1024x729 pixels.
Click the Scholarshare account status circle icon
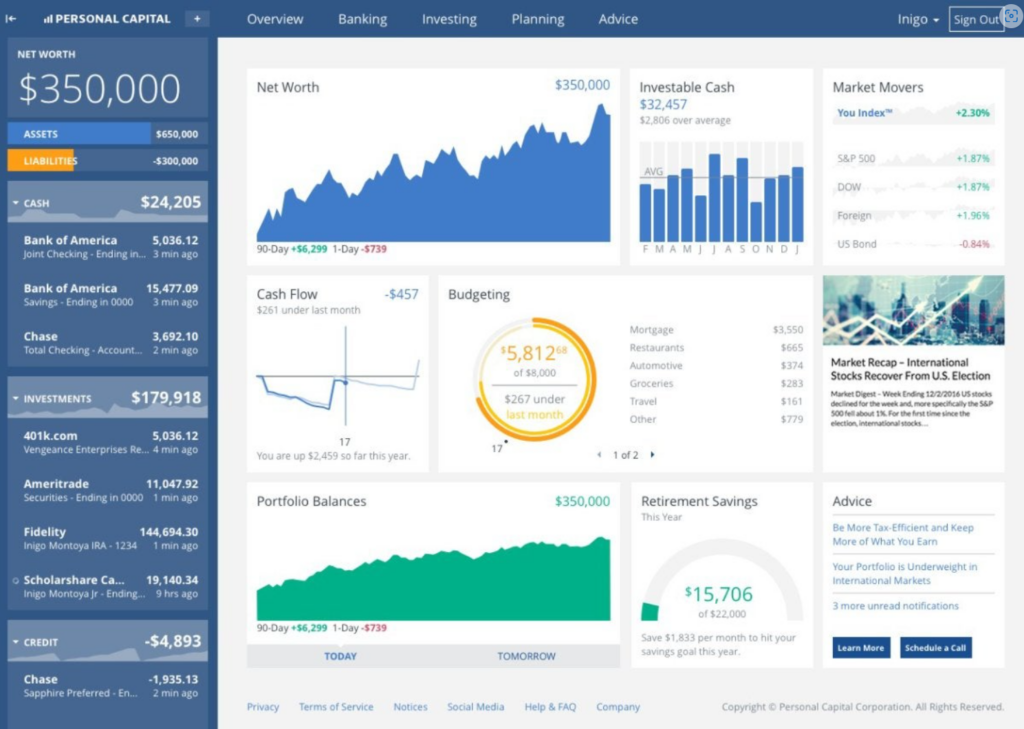coord(16,580)
